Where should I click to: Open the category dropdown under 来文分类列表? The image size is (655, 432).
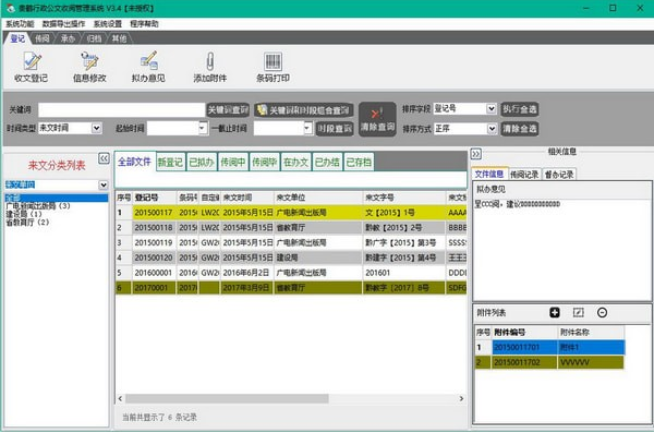[103, 185]
